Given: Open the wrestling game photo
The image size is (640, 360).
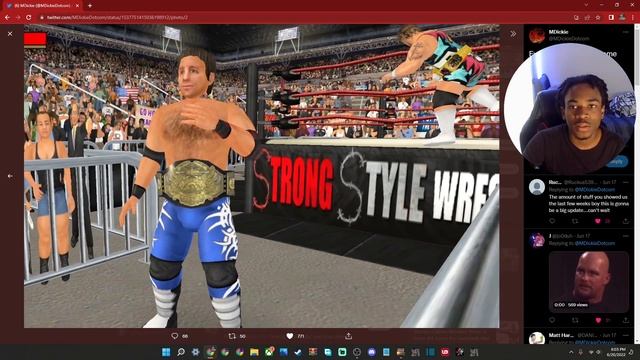Looking at the screenshot, I should coord(261,176).
